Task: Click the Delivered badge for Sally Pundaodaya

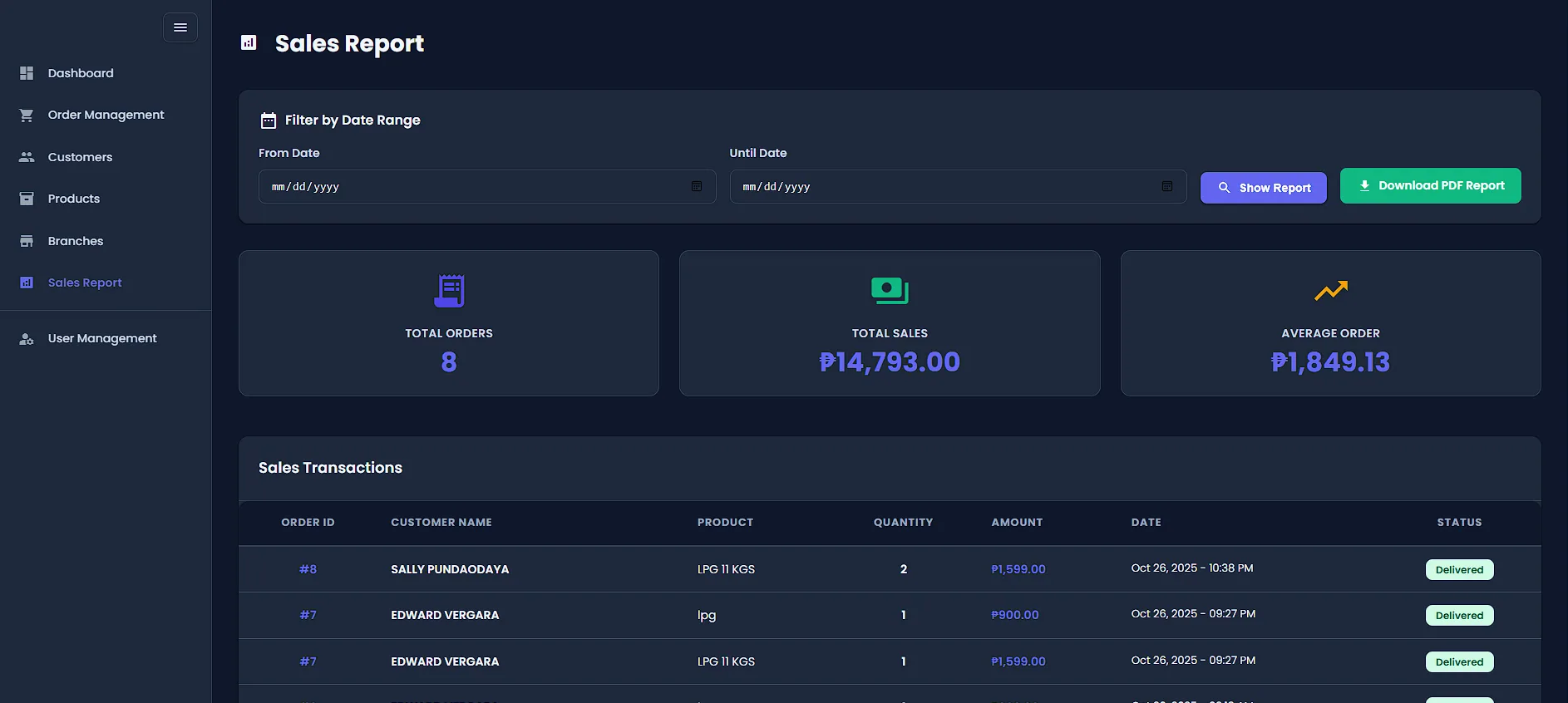Action: pos(1459,569)
